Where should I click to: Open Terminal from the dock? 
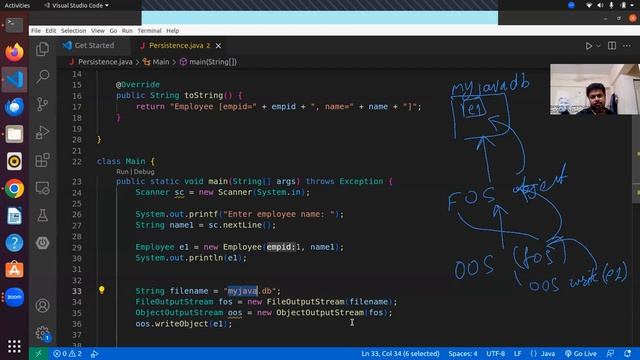pyautogui.click(x=14, y=25)
